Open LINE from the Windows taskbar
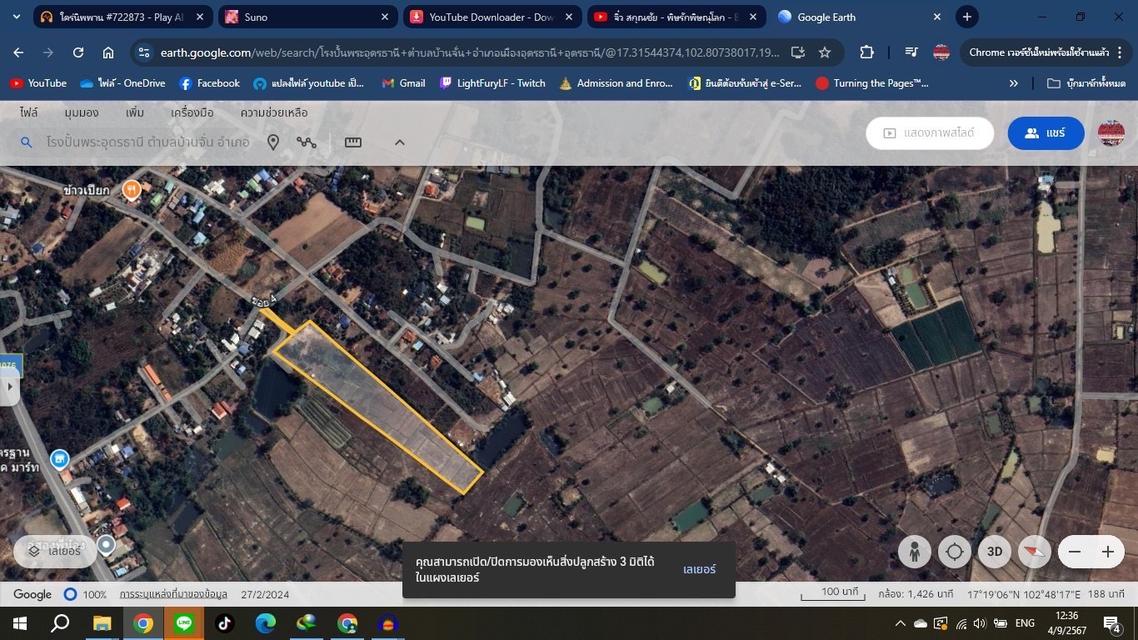 184,623
